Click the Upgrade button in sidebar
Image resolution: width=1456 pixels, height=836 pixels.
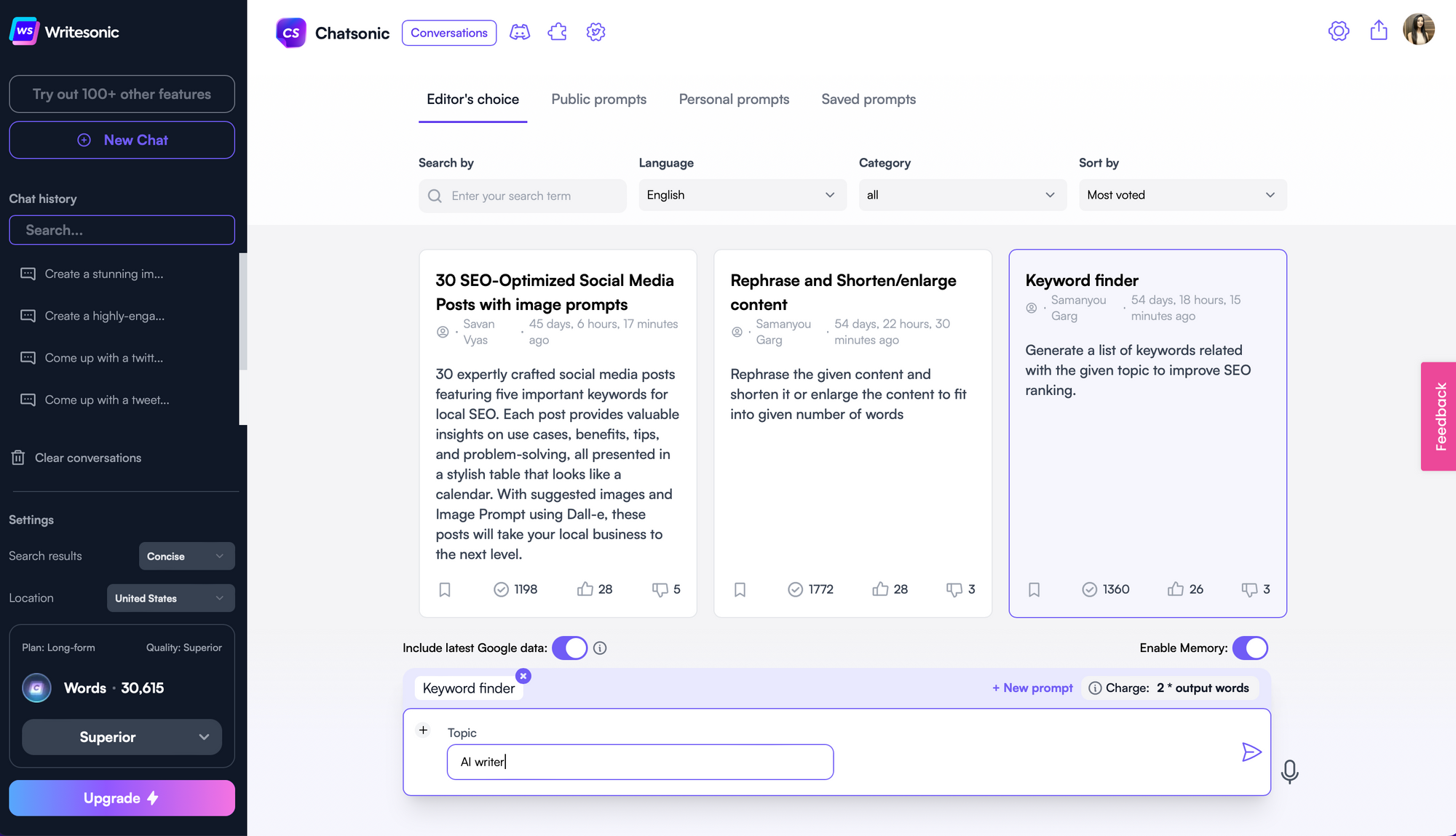point(122,797)
